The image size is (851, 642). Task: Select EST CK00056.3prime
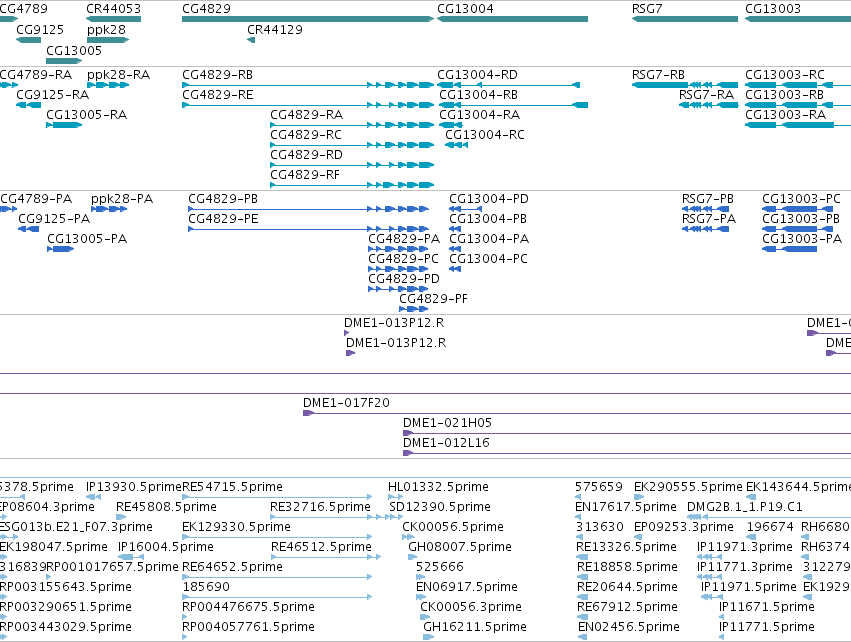(x=423, y=617)
